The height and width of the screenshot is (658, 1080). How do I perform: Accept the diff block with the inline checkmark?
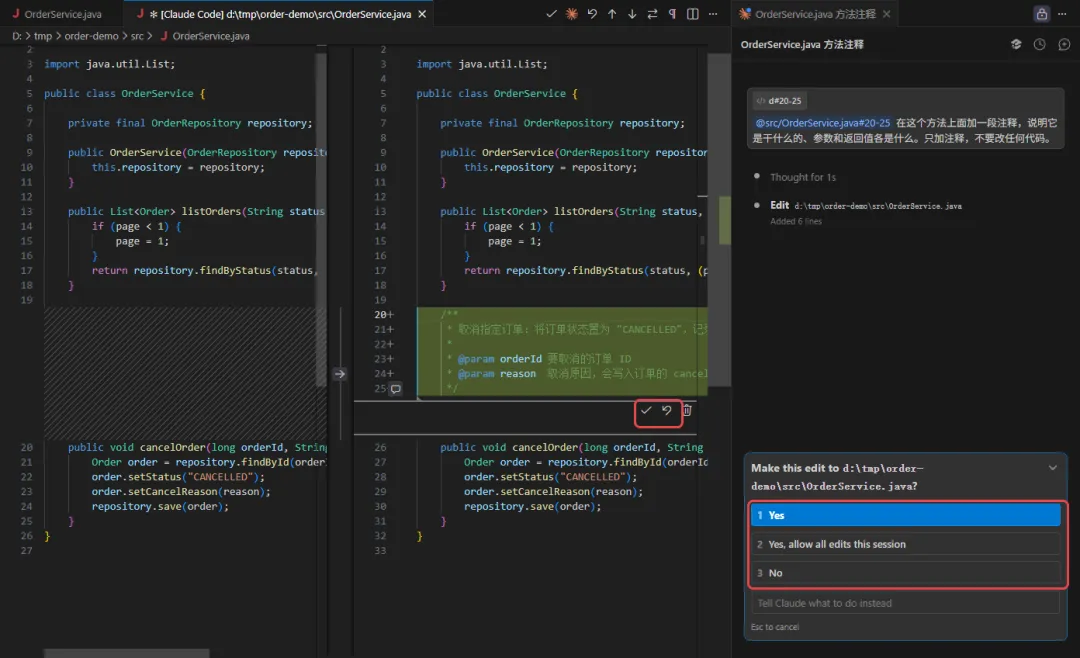[x=646, y=411]
